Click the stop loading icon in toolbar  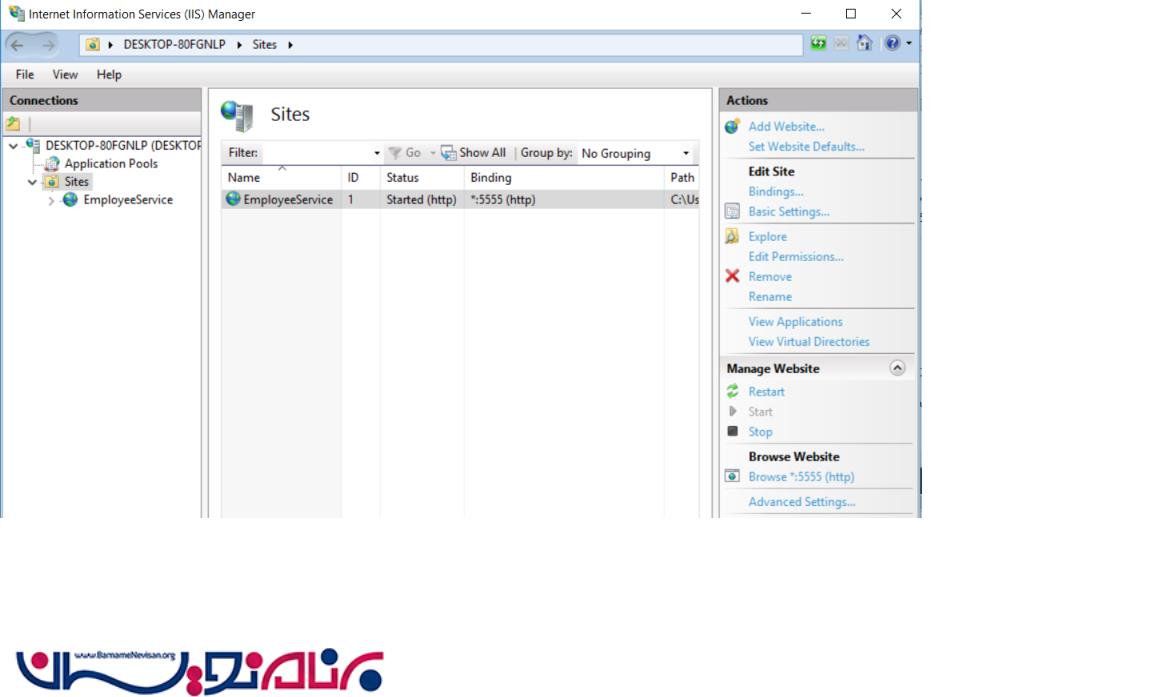(841, 43)
